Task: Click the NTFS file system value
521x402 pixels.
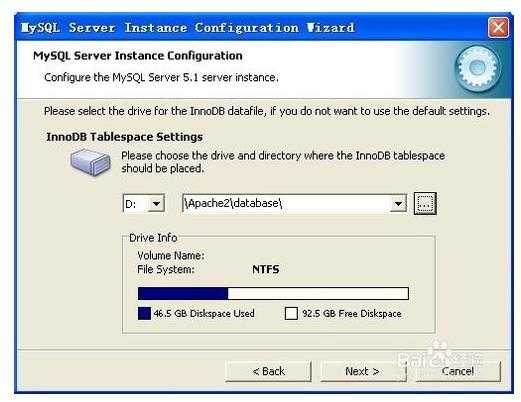Action: [x=266, y=269]
